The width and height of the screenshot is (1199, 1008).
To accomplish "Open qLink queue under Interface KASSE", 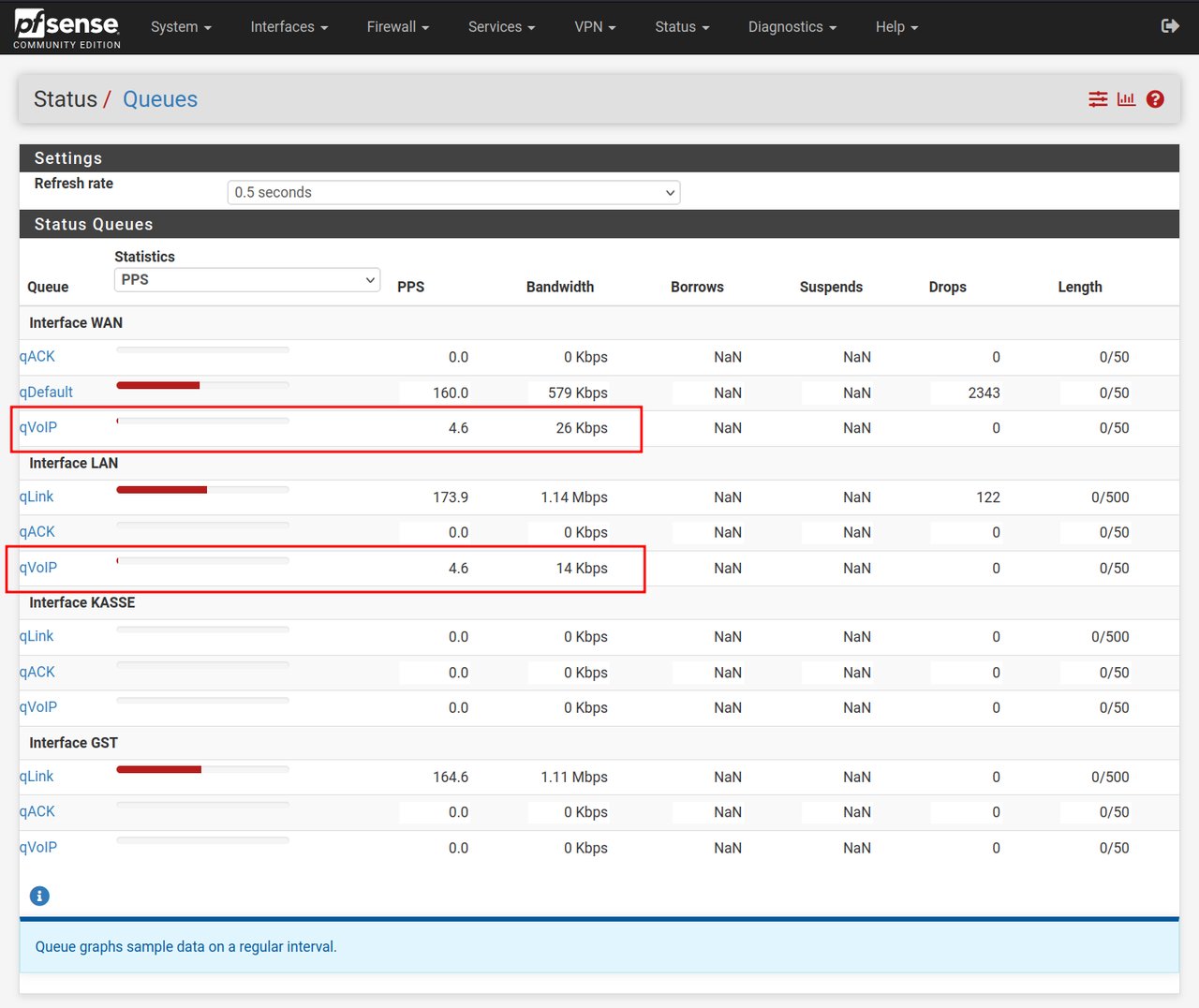I will [x=37, y=636].
